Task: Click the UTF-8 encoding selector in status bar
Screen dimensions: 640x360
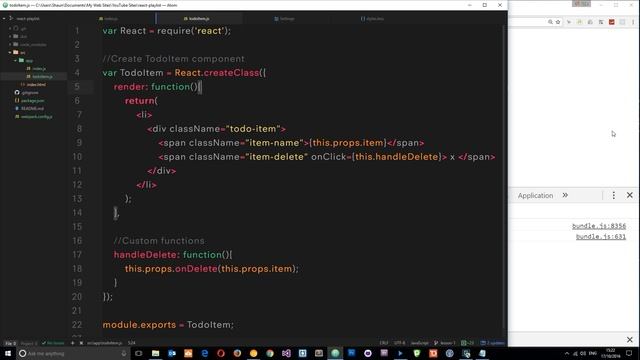Action: pos(399,343)
